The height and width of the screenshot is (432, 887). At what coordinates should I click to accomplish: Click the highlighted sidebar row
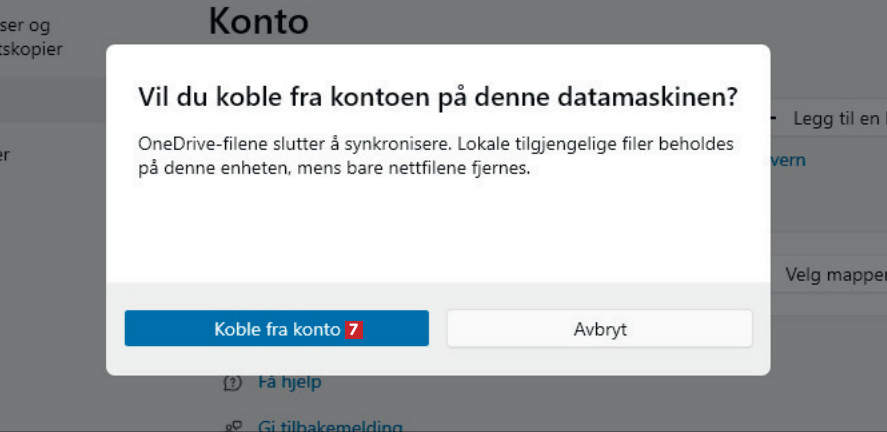click(50, 103)
